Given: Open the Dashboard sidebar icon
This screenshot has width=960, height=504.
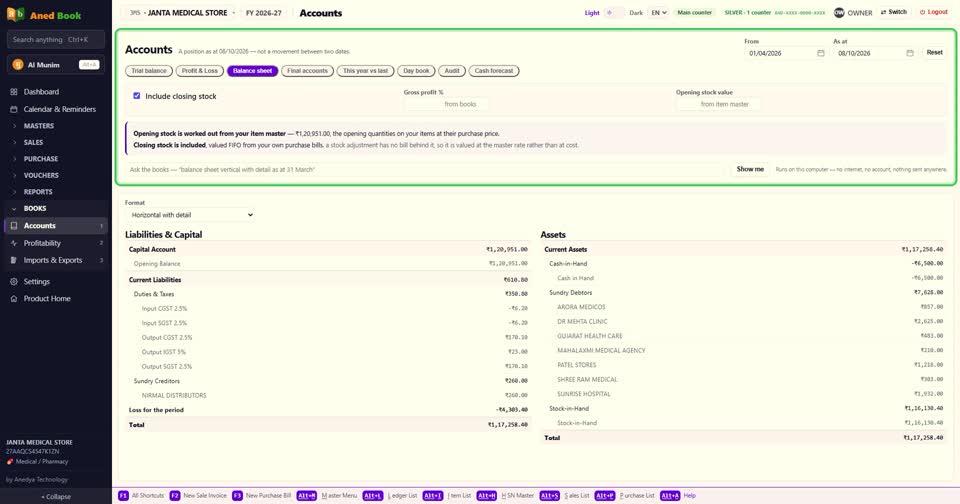Looking at the screenshot, I should click(x=13, y=92).
